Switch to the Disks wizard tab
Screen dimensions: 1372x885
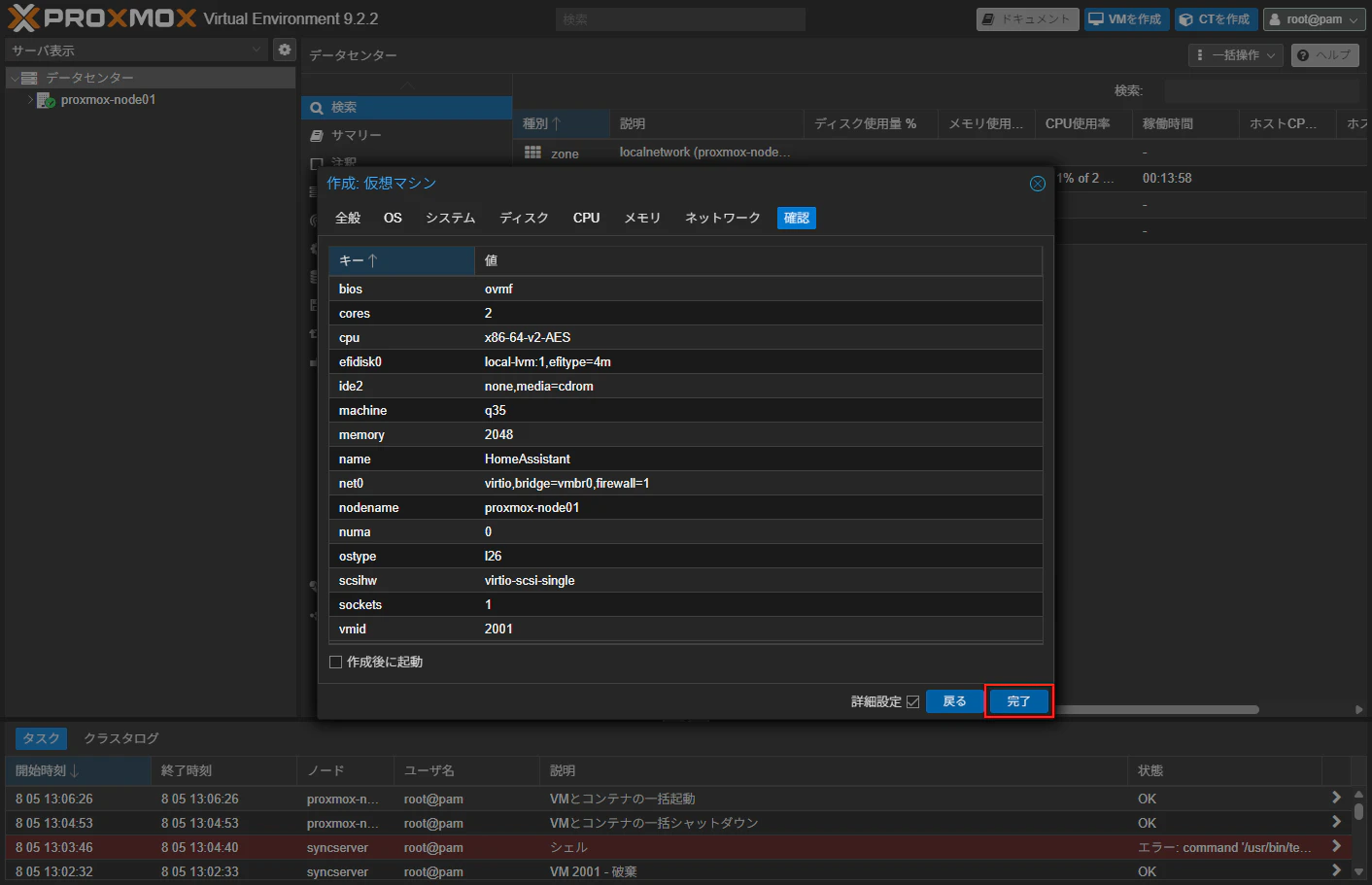524,218
